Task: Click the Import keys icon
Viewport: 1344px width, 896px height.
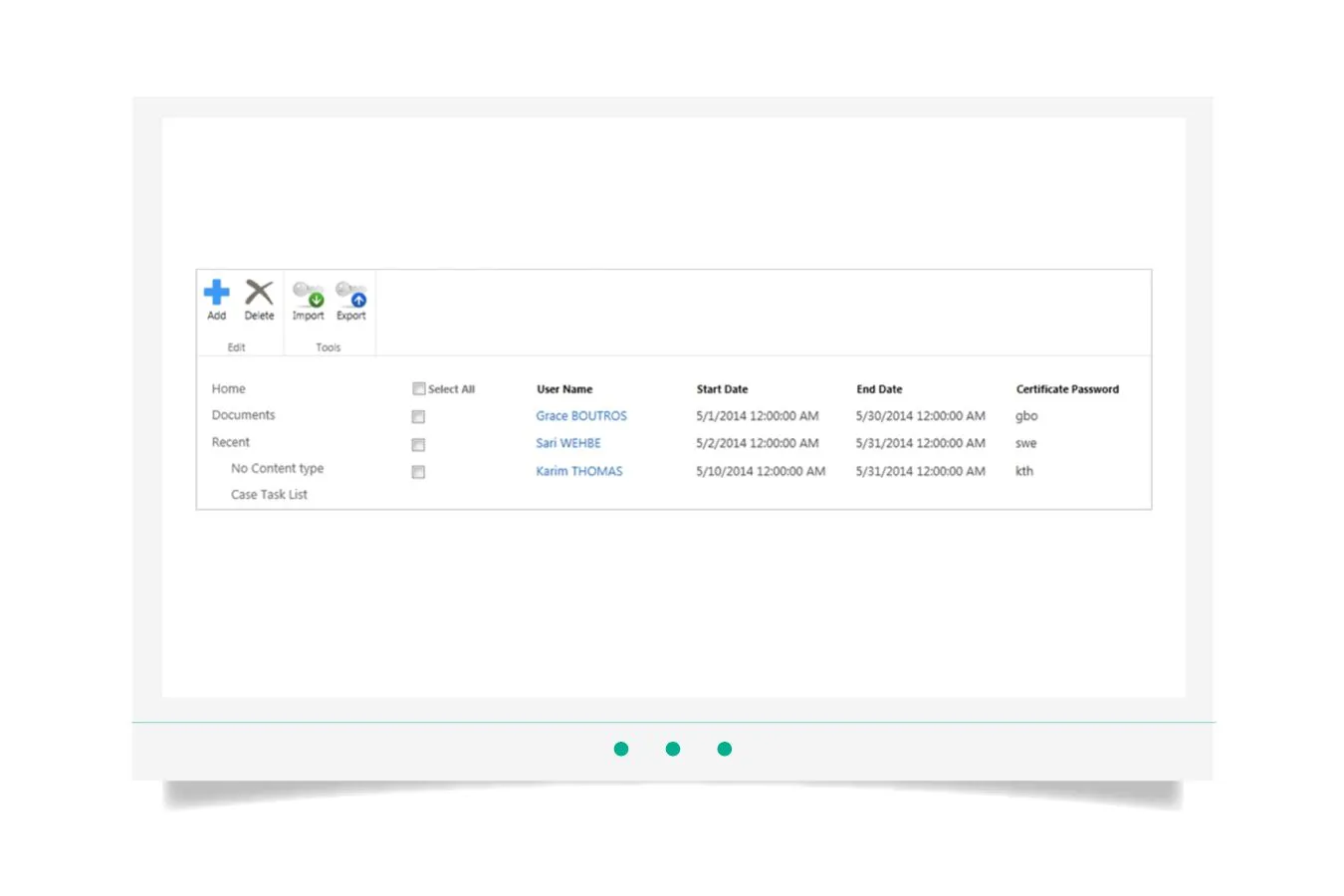Action: tap(308, 294)
